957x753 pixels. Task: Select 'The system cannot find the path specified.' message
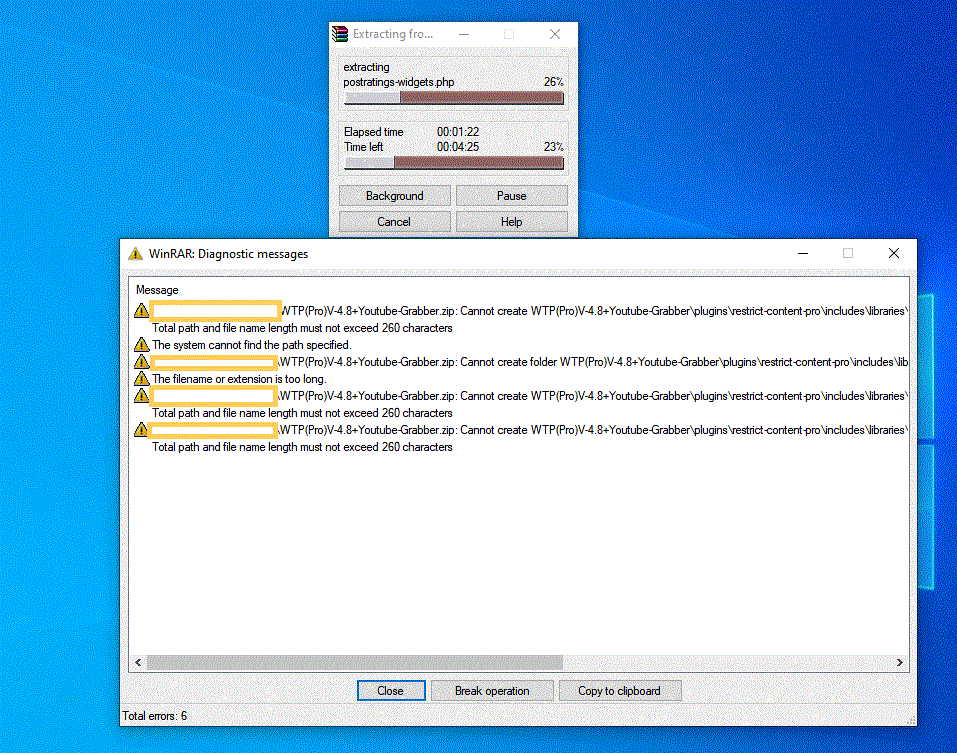(251, 345)
